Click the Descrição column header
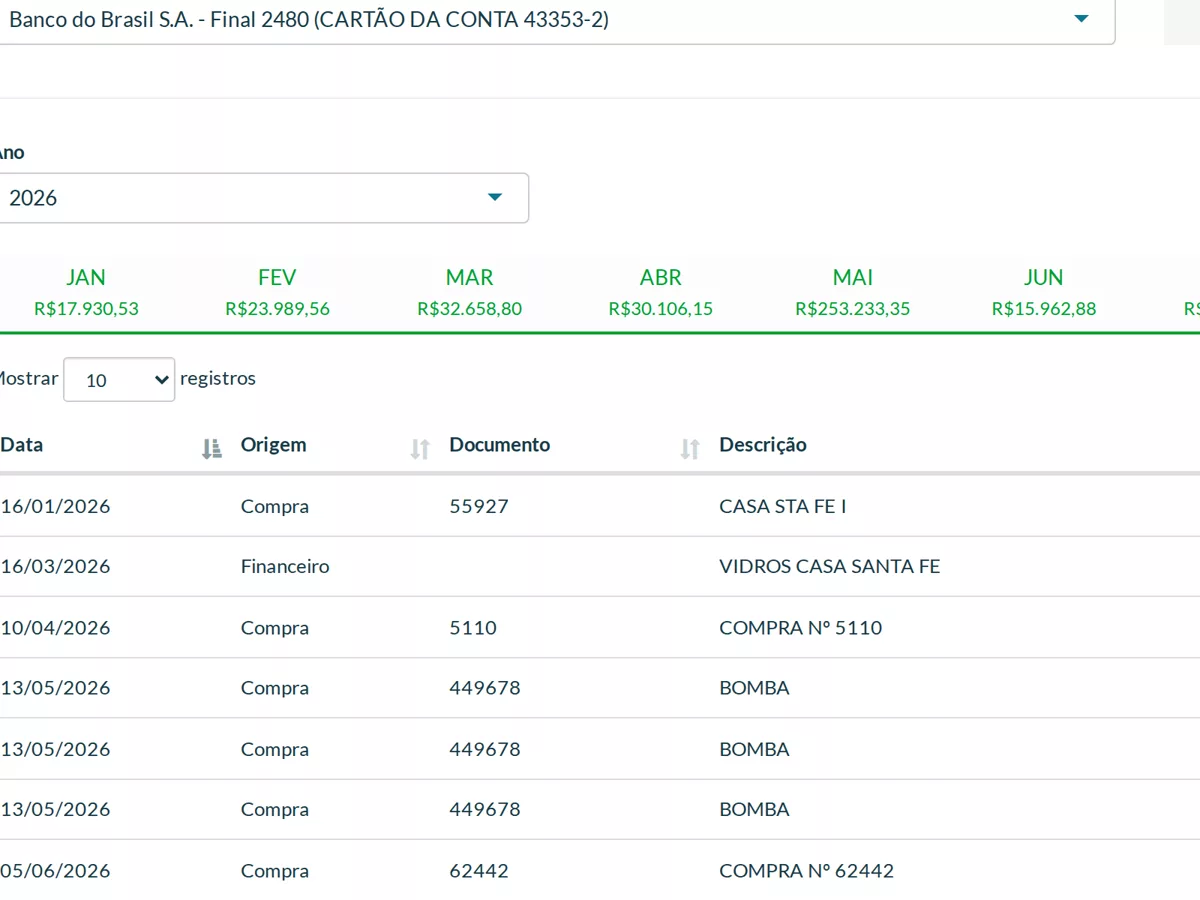1200x900 pixels. (763, 445)
